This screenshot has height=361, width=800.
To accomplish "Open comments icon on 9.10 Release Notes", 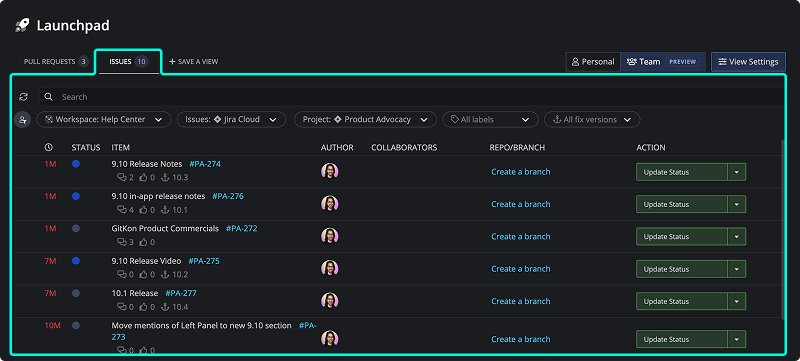I will coord(121,177).
